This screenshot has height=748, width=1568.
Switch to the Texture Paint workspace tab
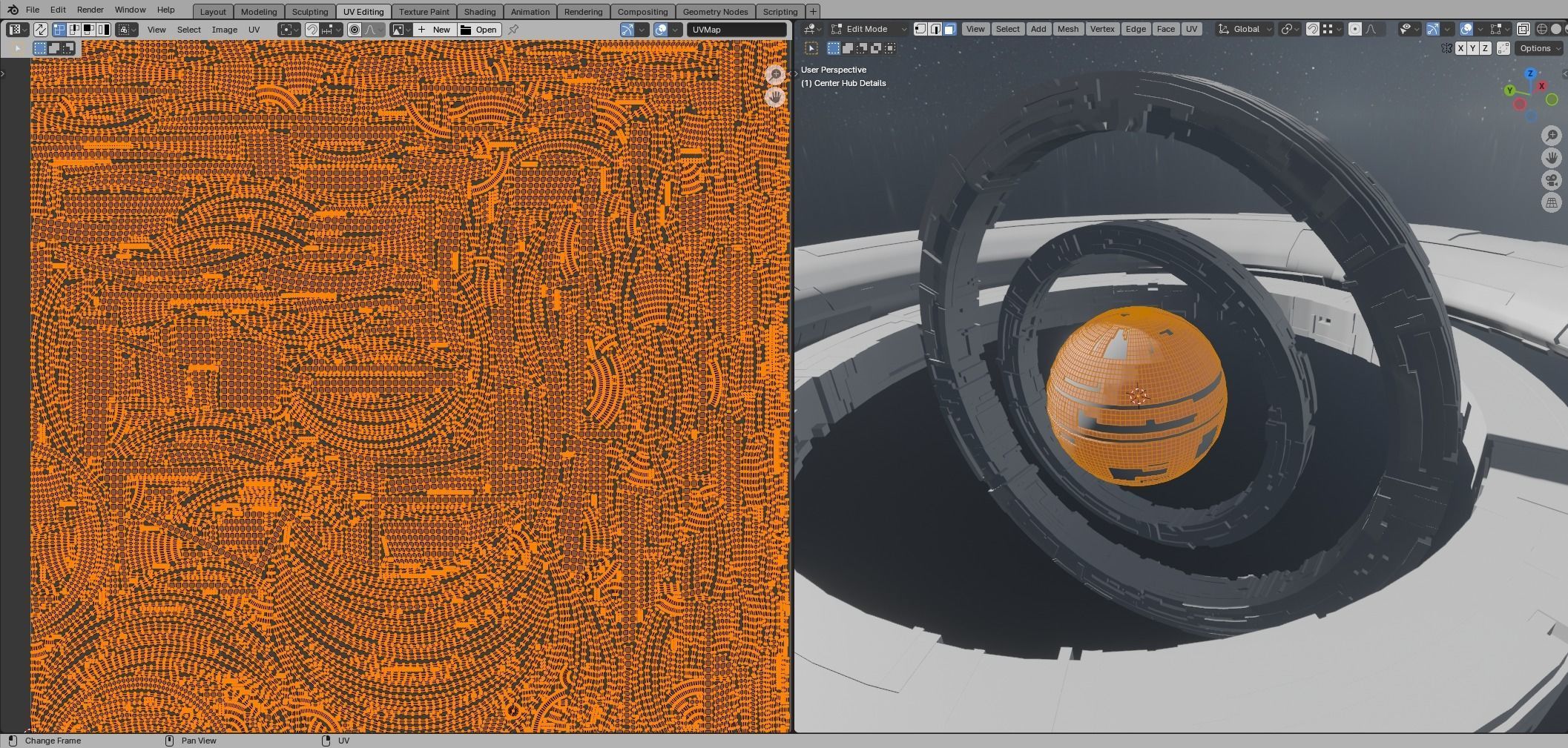pos(424,12)
